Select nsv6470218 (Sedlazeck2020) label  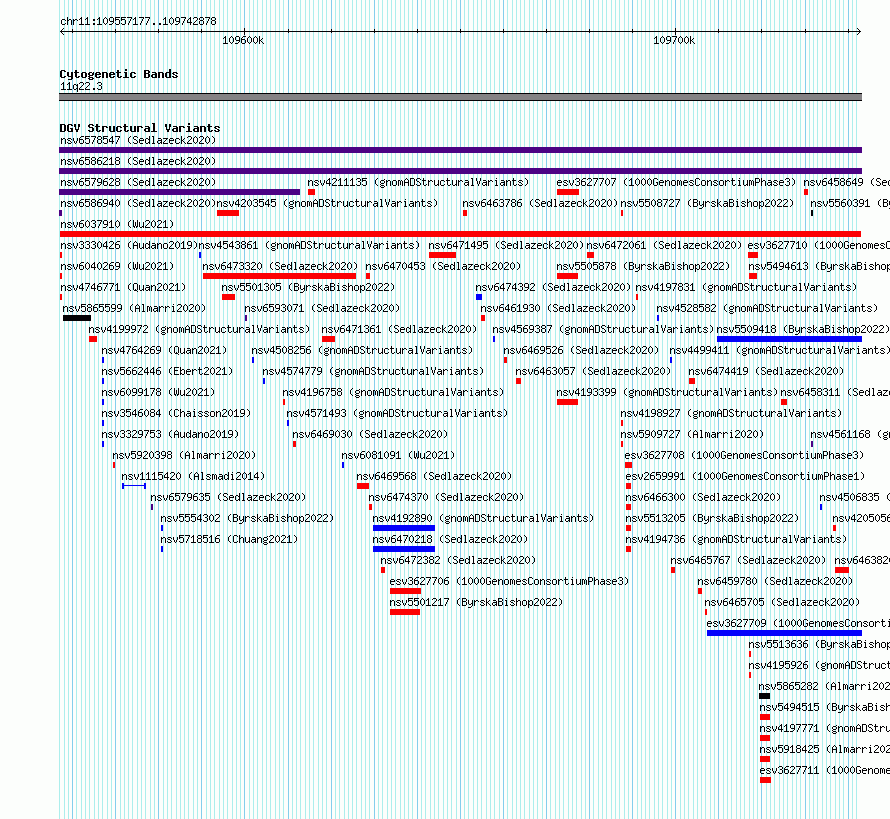[450, 539]
